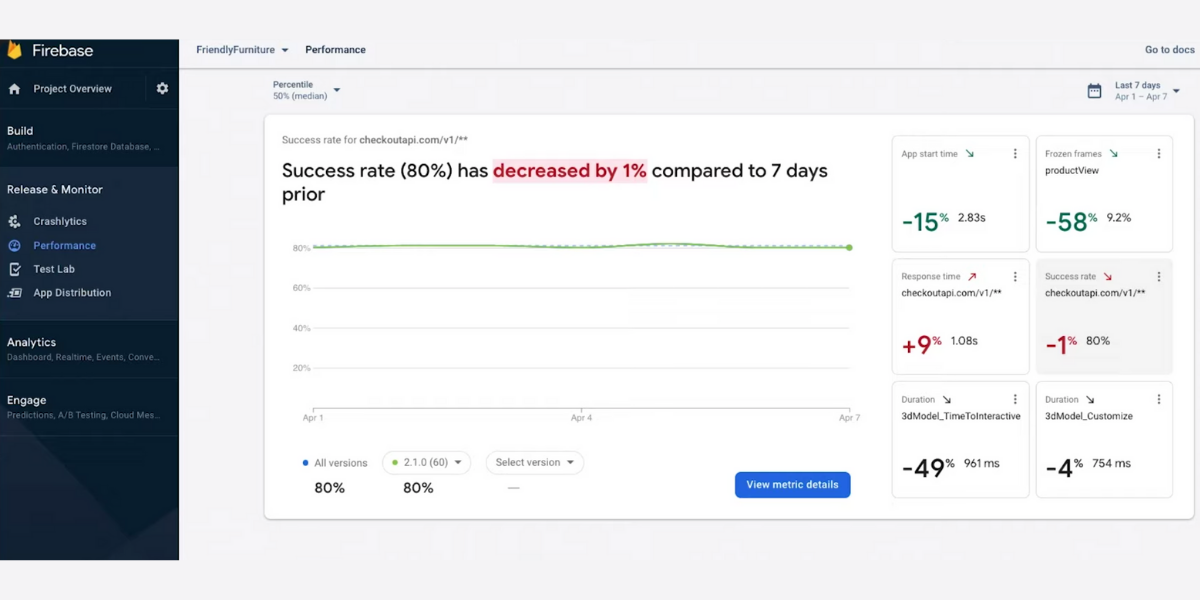Open the overflow menu on App start time card

click(x=1015, y=153)
